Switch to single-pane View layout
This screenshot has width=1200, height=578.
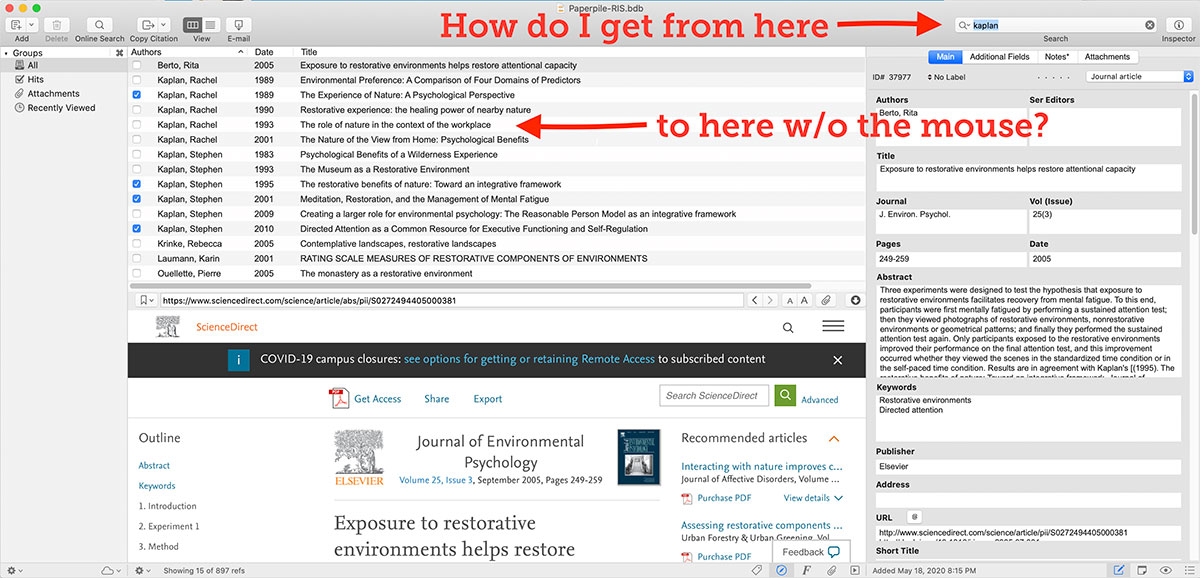[x=210, y=25]
